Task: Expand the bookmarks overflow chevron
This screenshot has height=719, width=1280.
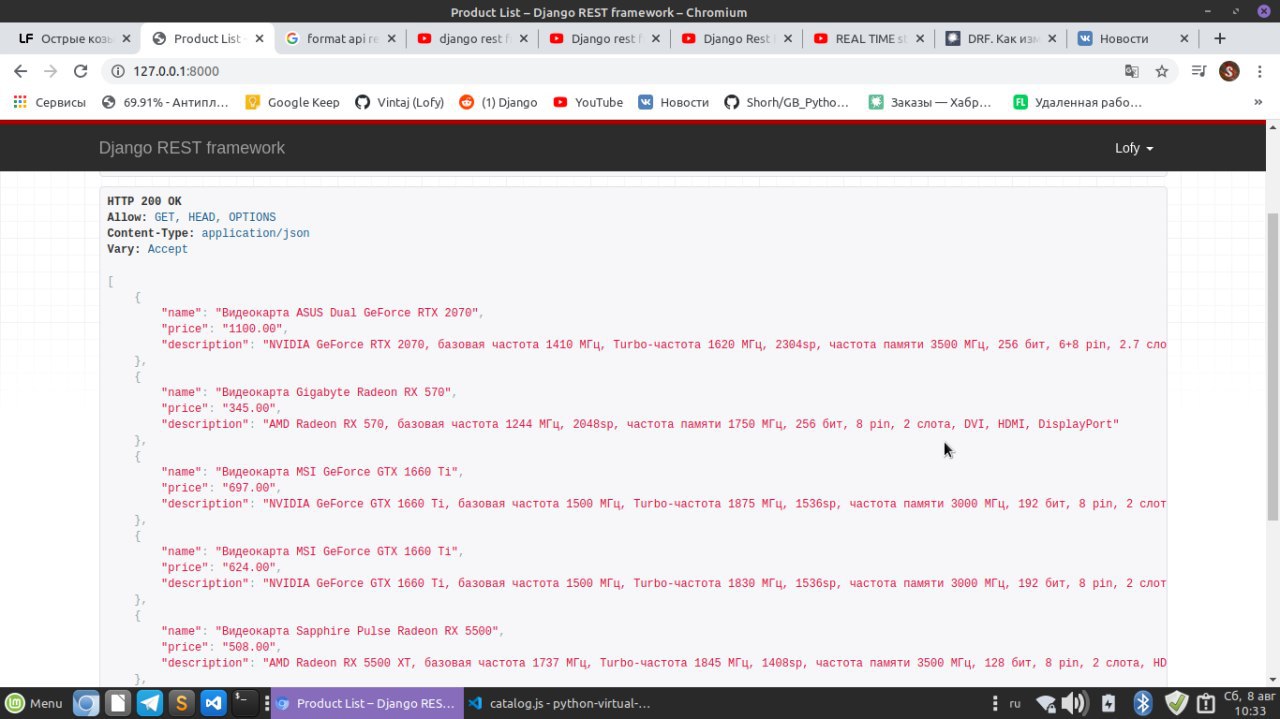Action: pos(1258,102)
